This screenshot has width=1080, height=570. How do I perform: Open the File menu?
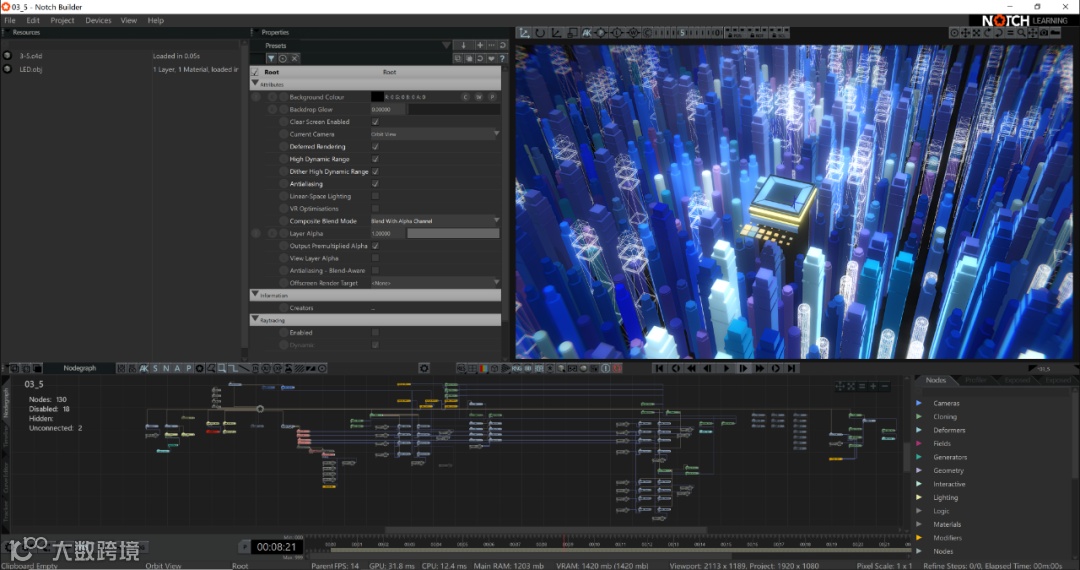10,21
